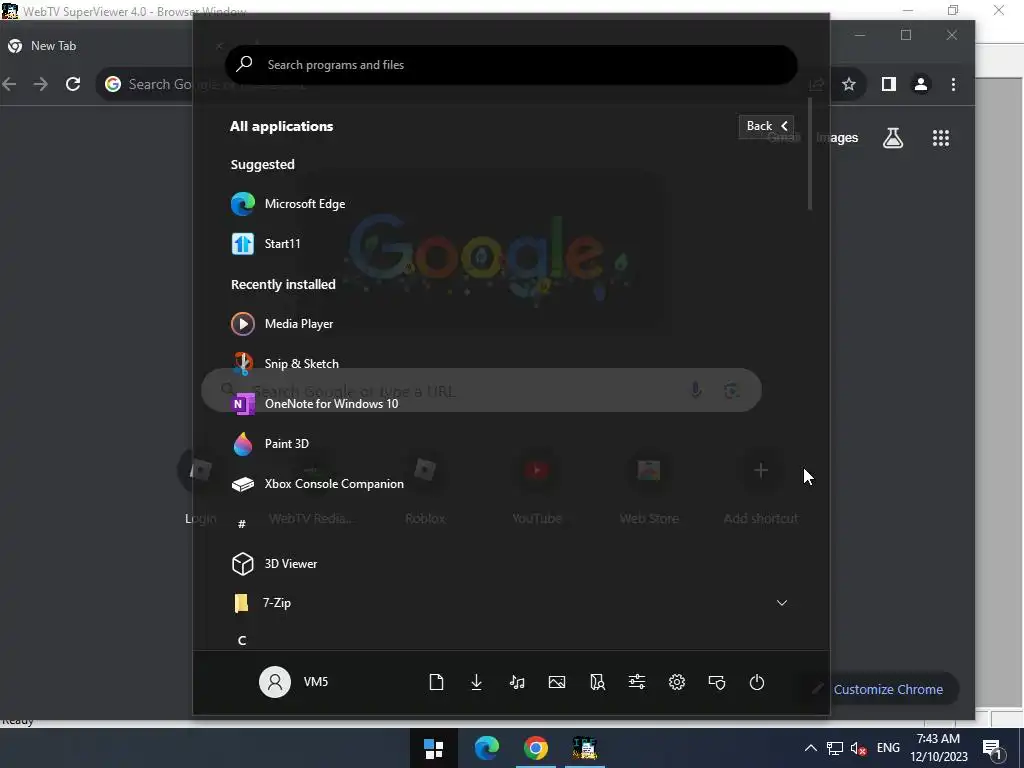
Task: Open Snip & Sketch app
Action: coord(284,364)
